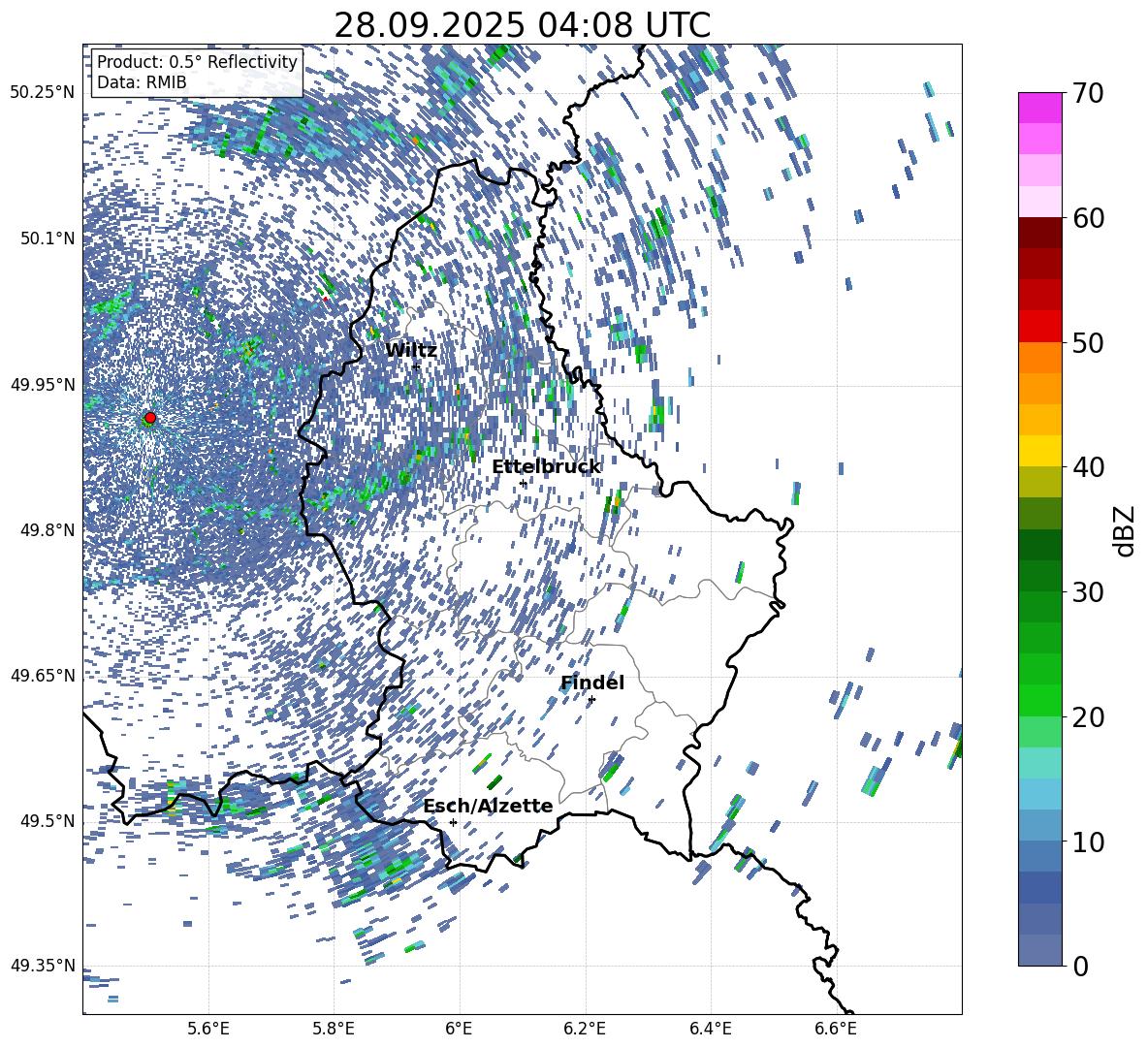The width and height of the screenshot is (1148, 1048).
Task: Click the 49.8°N latitude tick label
Action: [x=47, y=529]
